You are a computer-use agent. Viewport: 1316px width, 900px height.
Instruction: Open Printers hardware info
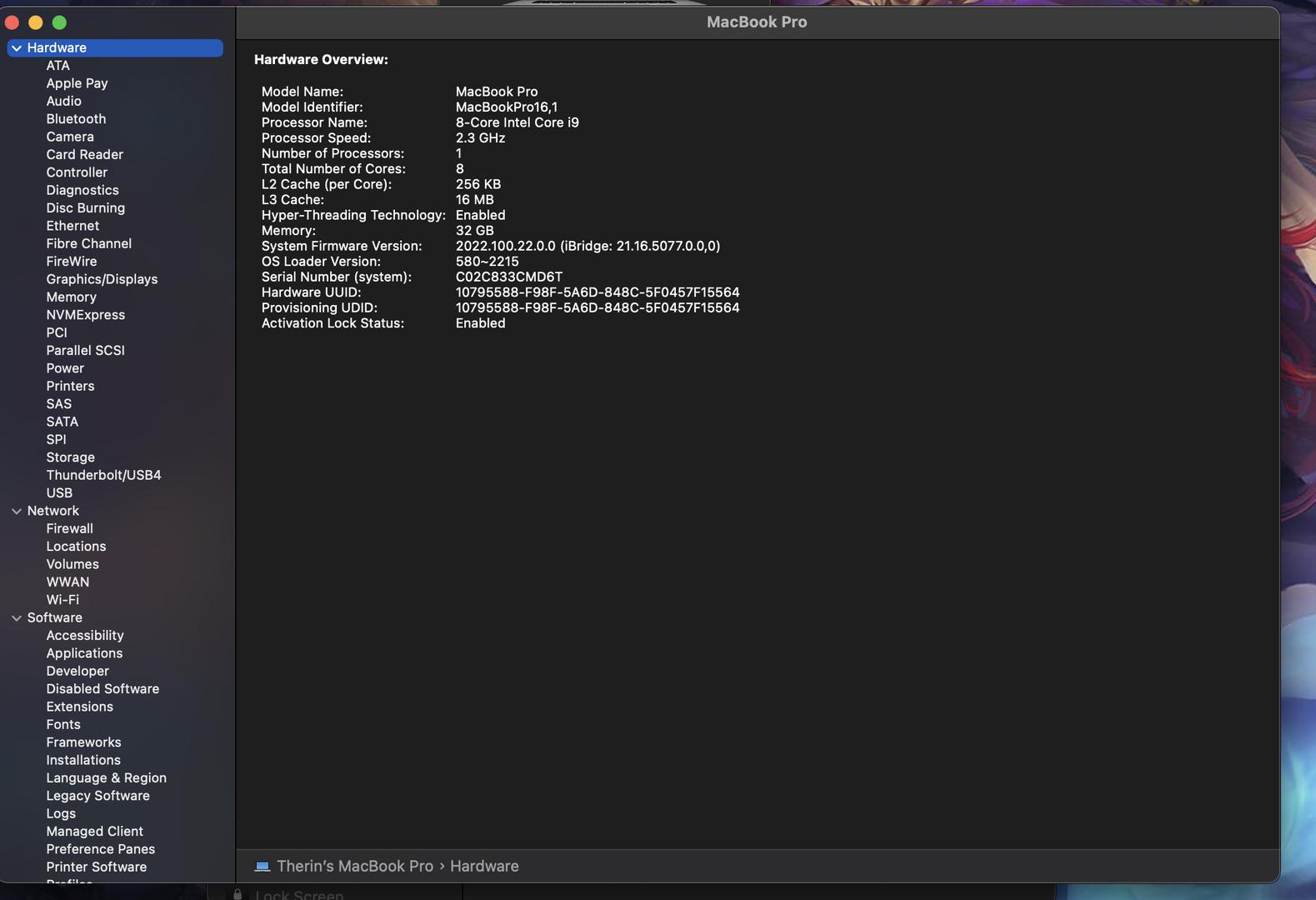70,386
